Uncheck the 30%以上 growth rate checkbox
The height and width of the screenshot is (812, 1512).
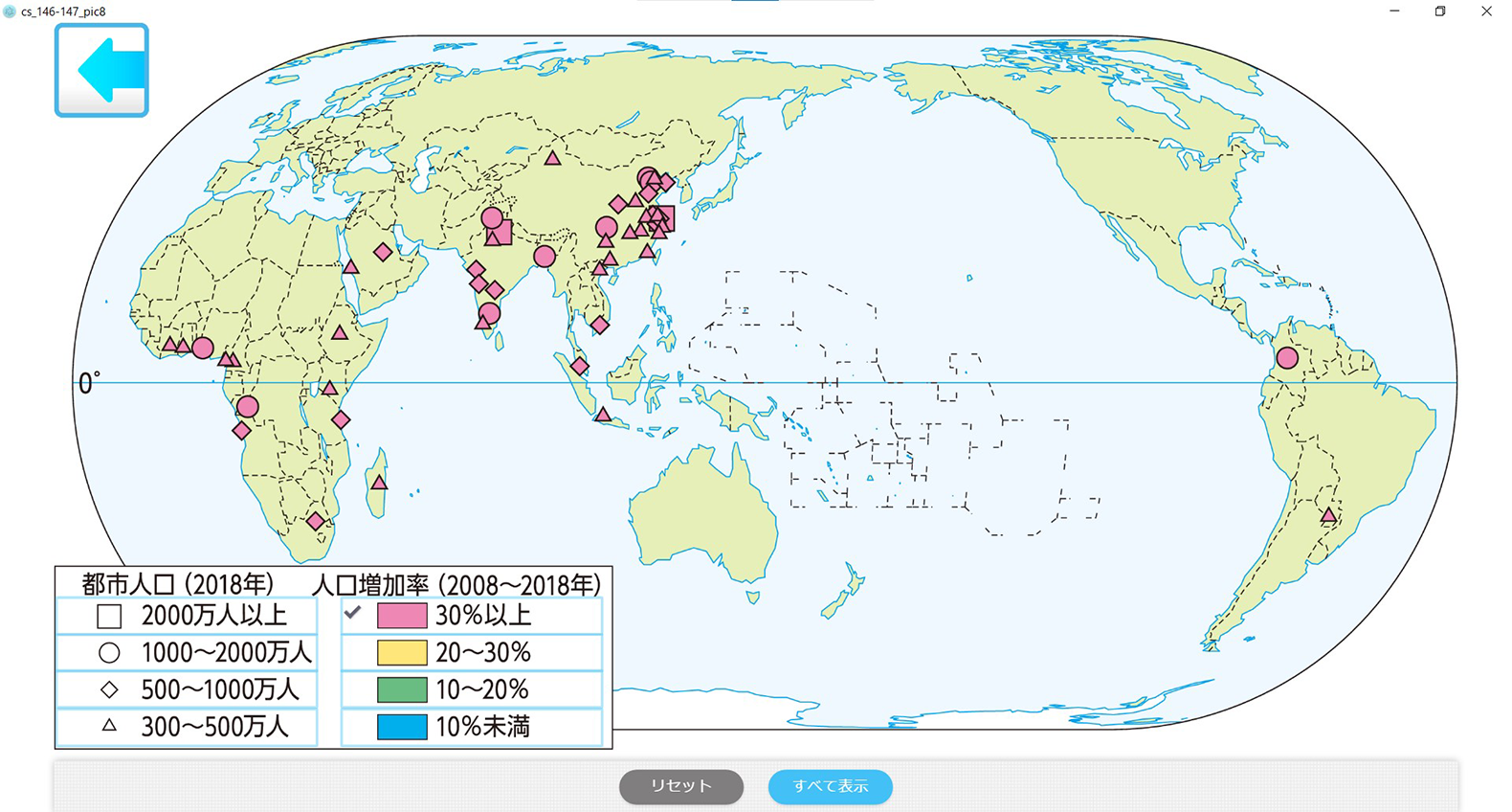(353, 614)
